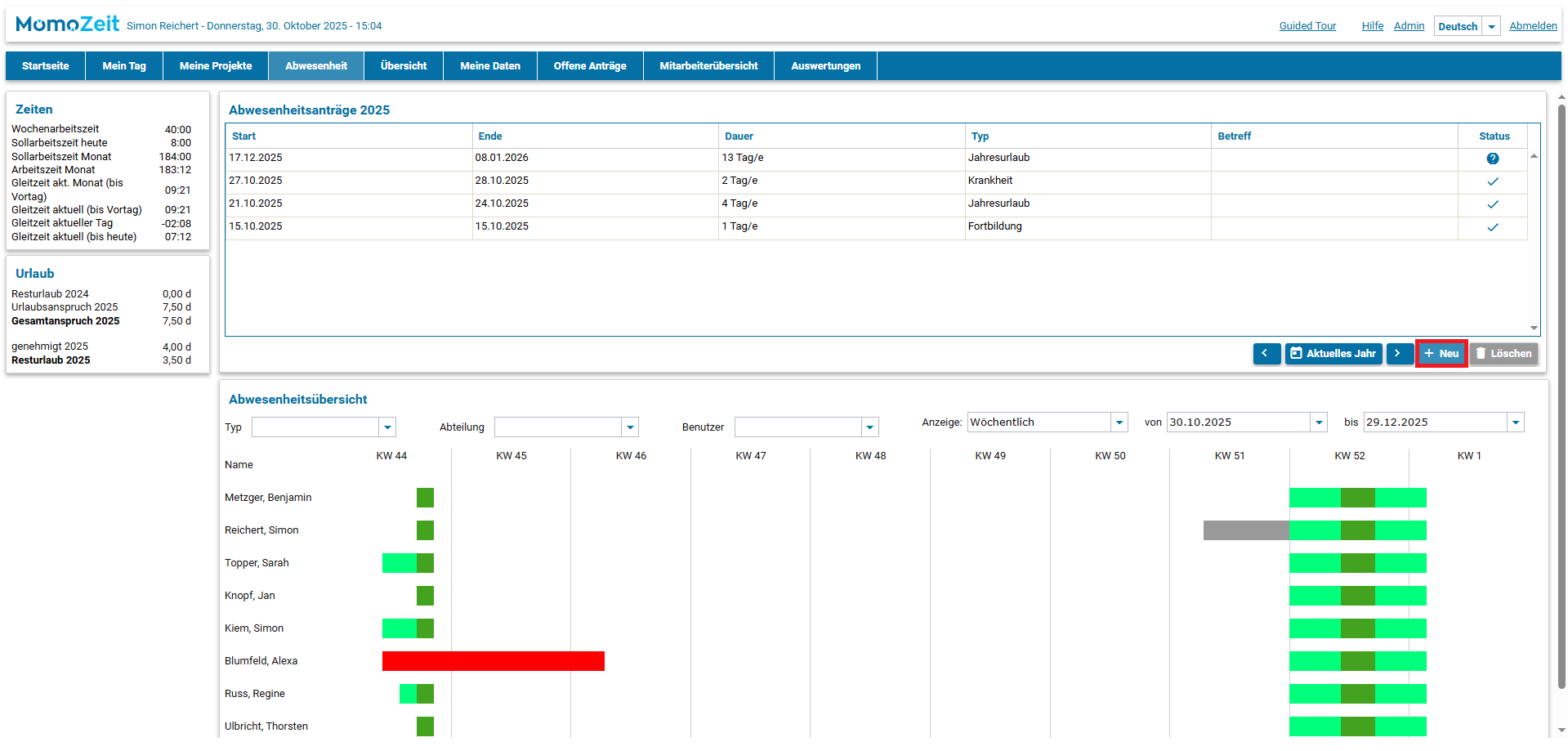Image resolution: width=1568 pixels, height=751 pixels.
Task: Click the MomoZeit logo
Action: (67, 25)
